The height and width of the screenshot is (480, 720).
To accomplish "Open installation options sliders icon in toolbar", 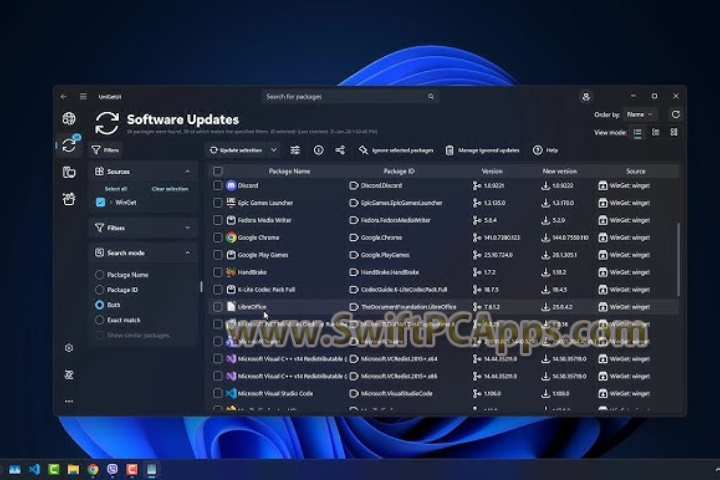I will 295,150.
